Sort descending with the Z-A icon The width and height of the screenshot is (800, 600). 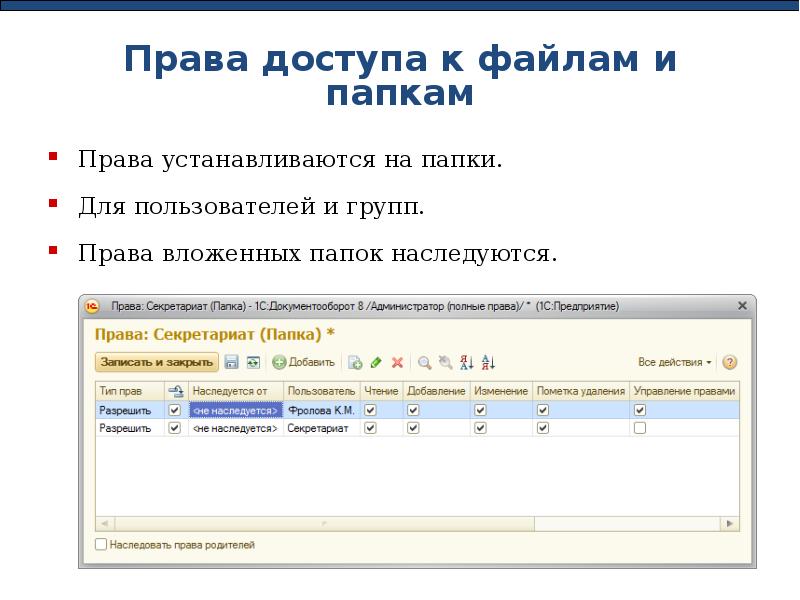(x=488, y=362)
